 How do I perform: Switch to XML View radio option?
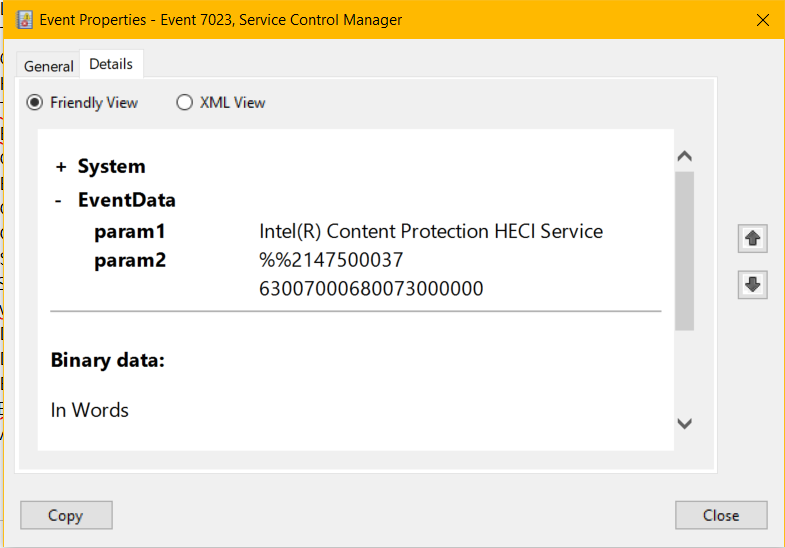[185, 102]
